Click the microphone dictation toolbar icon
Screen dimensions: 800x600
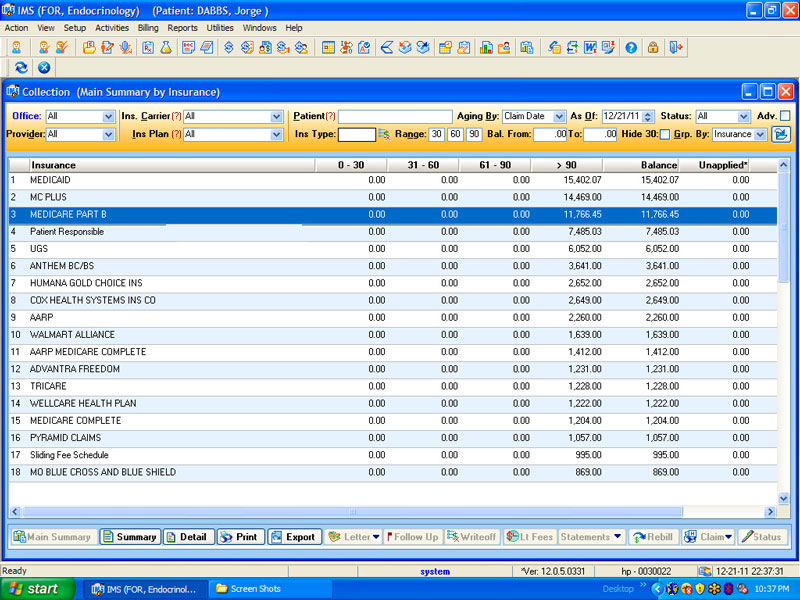126,47
